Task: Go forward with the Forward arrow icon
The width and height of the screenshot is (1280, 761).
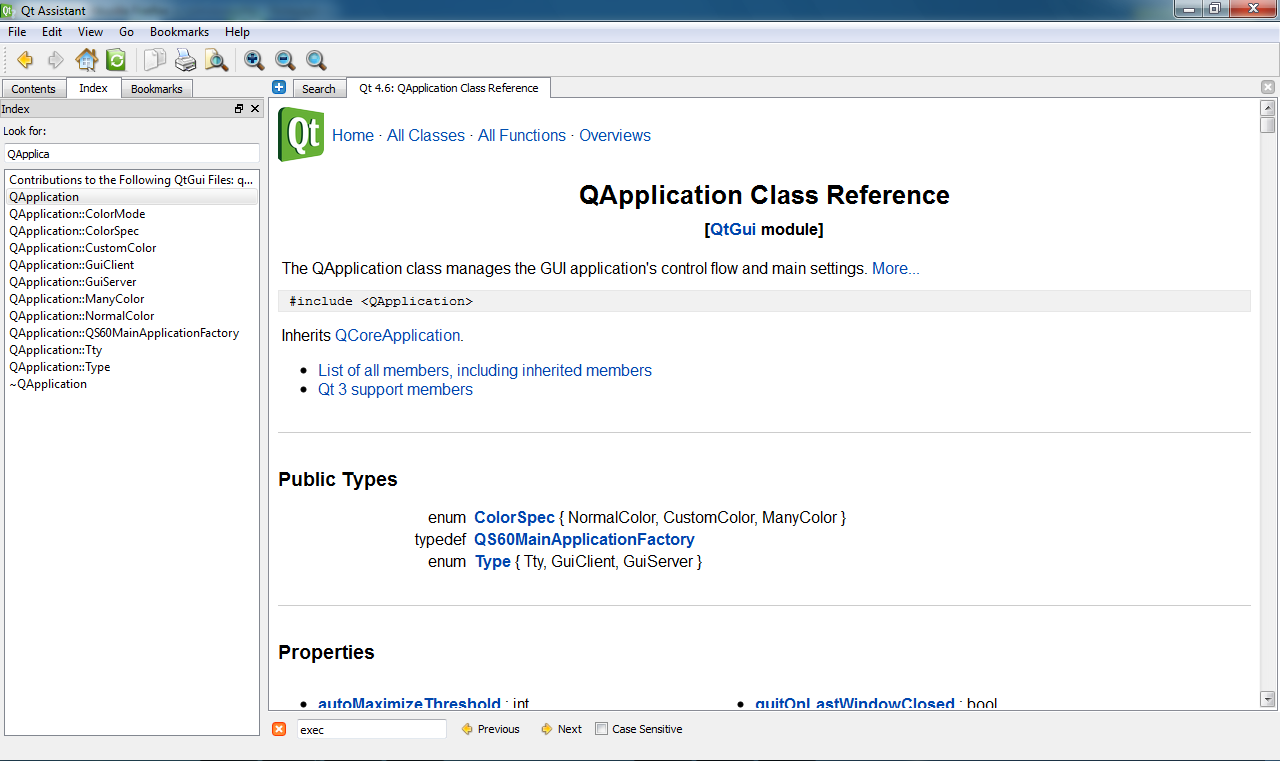Action: 56,60
